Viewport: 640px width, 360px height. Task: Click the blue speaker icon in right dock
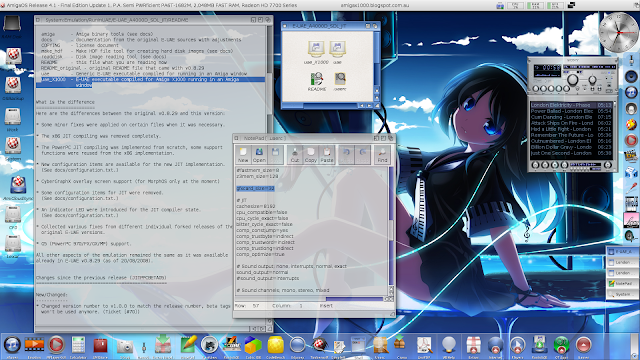tap(631, 77)
